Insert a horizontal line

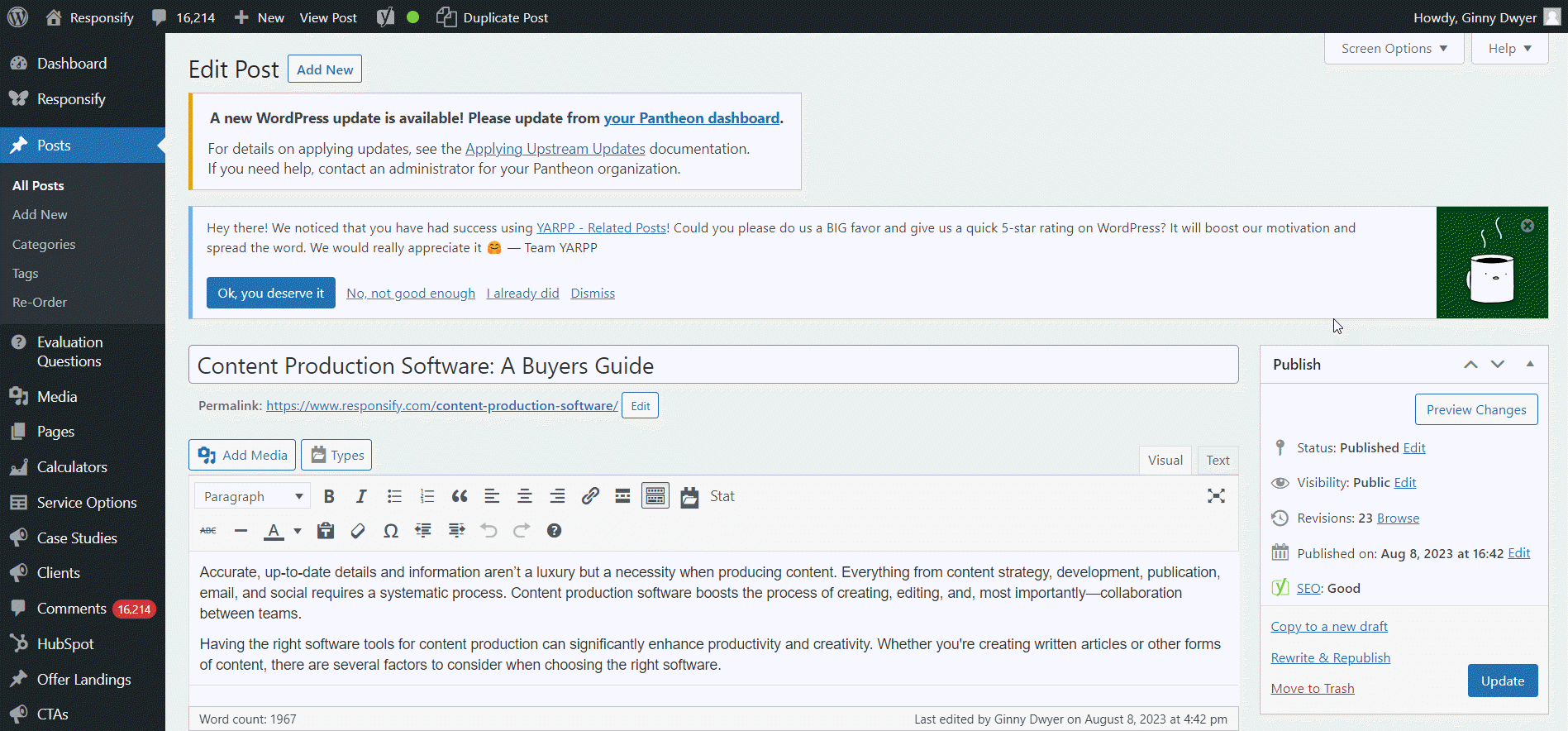pyautogui.click(x=241, y=531)
